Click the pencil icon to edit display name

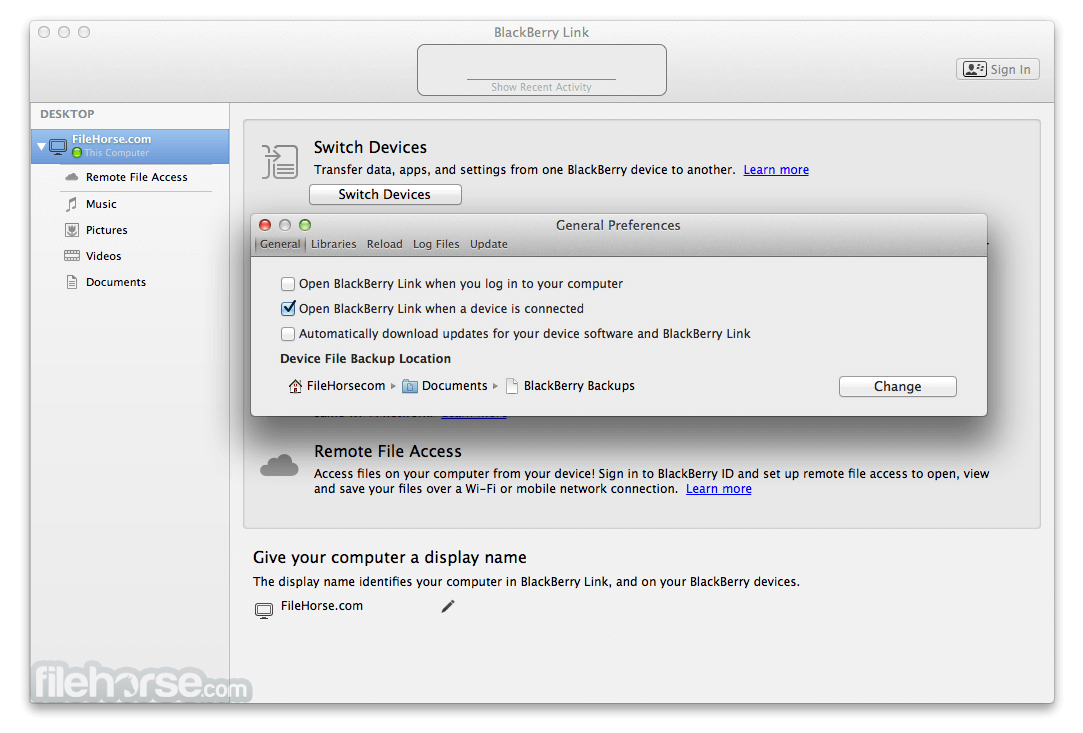click(448, 606)
